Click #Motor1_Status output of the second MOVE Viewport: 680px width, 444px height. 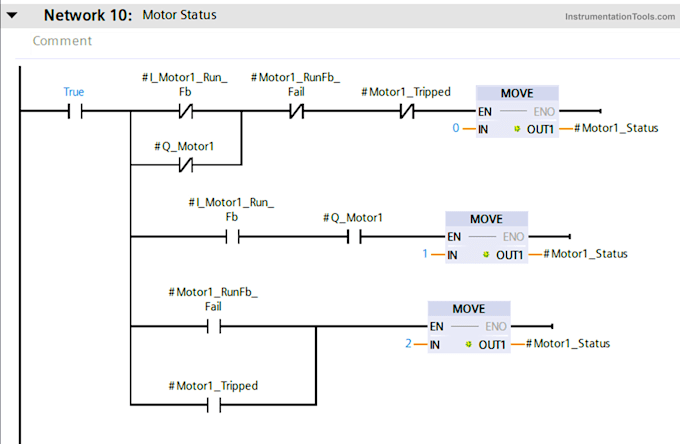[x=585, y=254]
